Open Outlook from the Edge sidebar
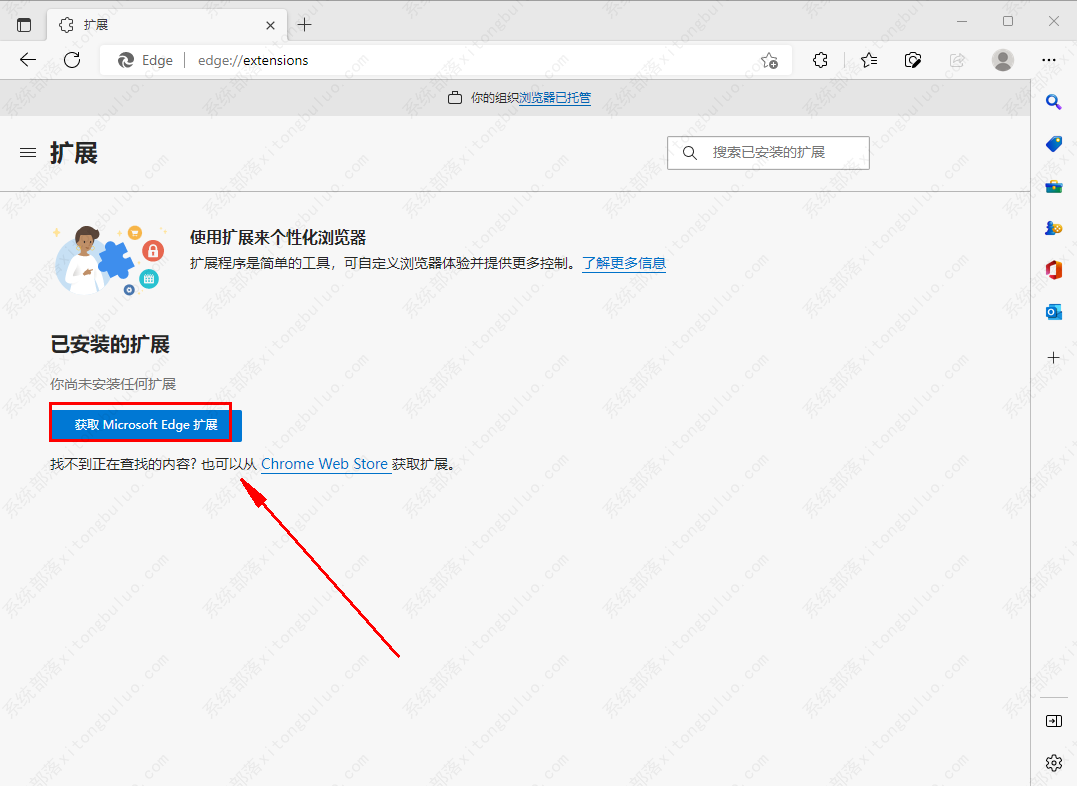 tap(1053, 311)
